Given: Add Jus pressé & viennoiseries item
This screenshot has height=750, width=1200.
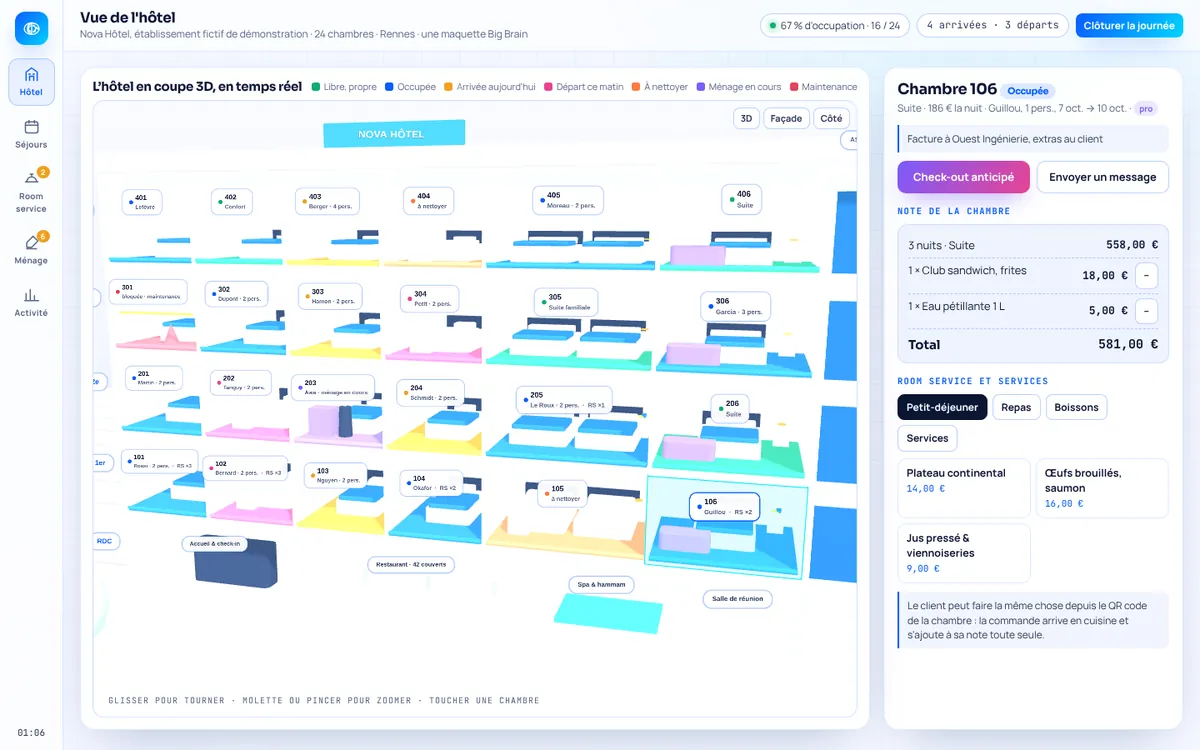Looking at the screenshot, I should (x=963, y=553).
